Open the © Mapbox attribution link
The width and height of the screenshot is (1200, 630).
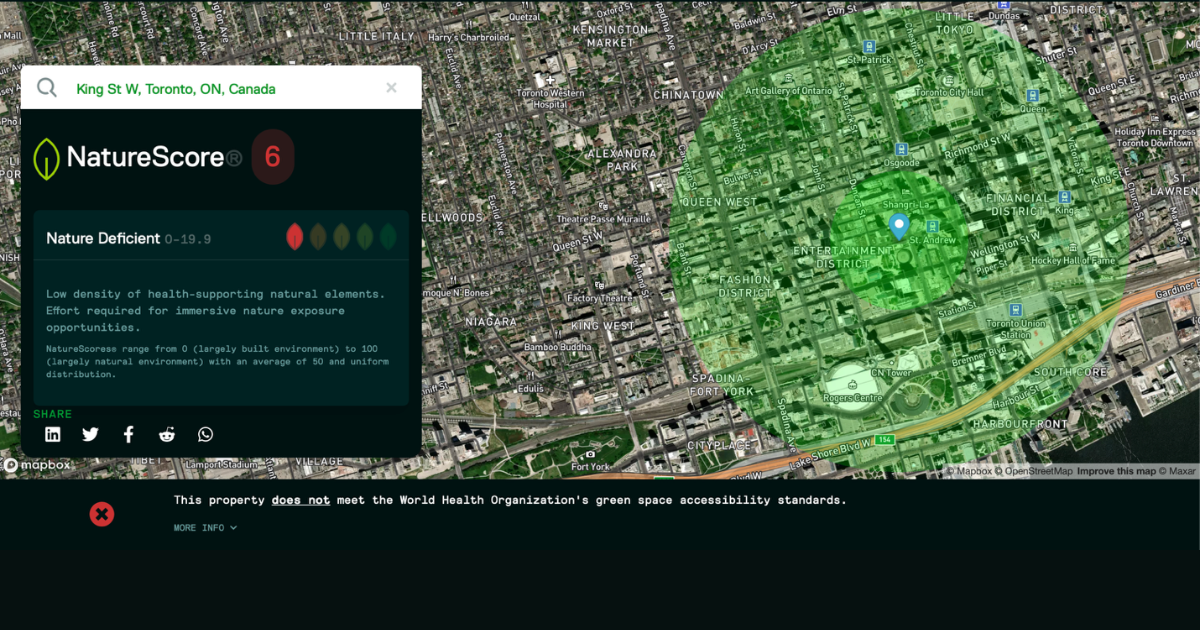[969, 471]
